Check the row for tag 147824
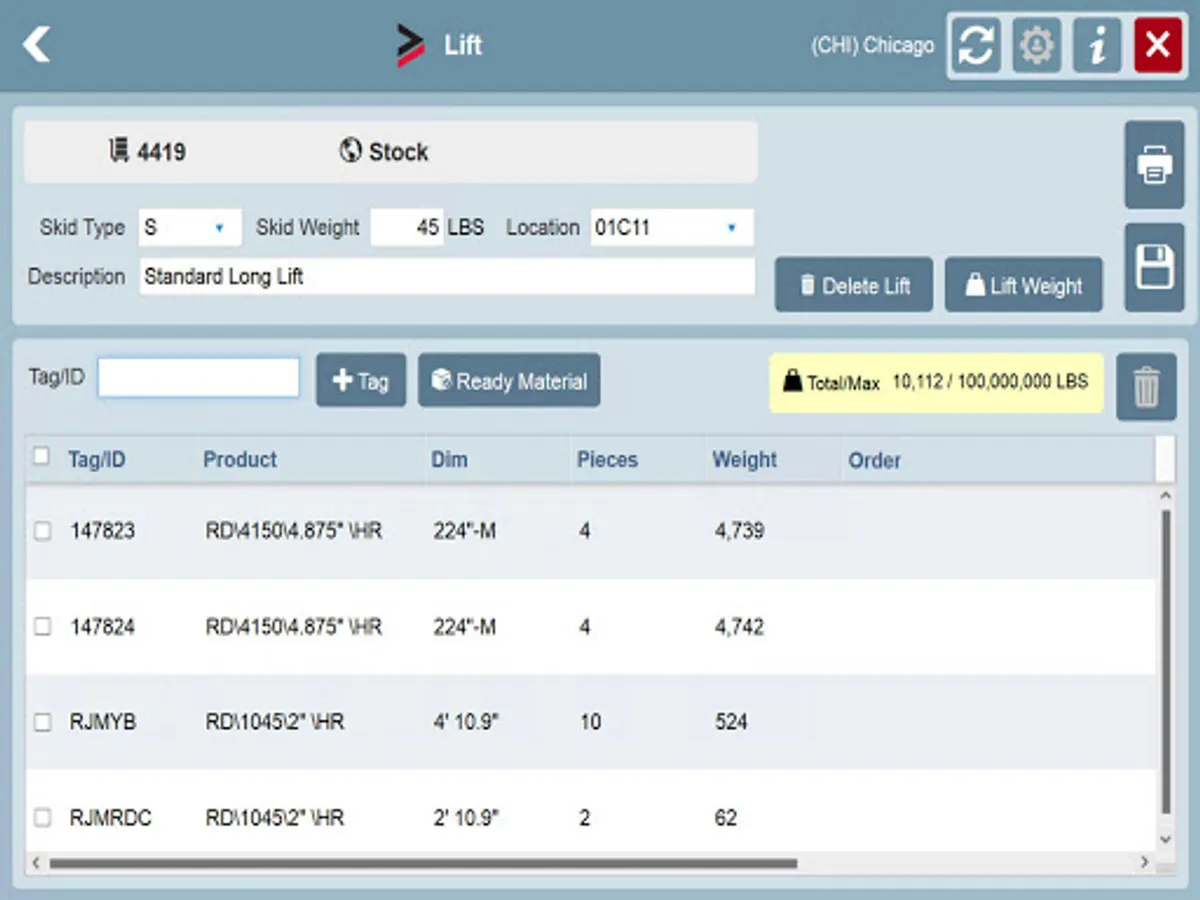1200x900 pixels. [x=42, y=627]
